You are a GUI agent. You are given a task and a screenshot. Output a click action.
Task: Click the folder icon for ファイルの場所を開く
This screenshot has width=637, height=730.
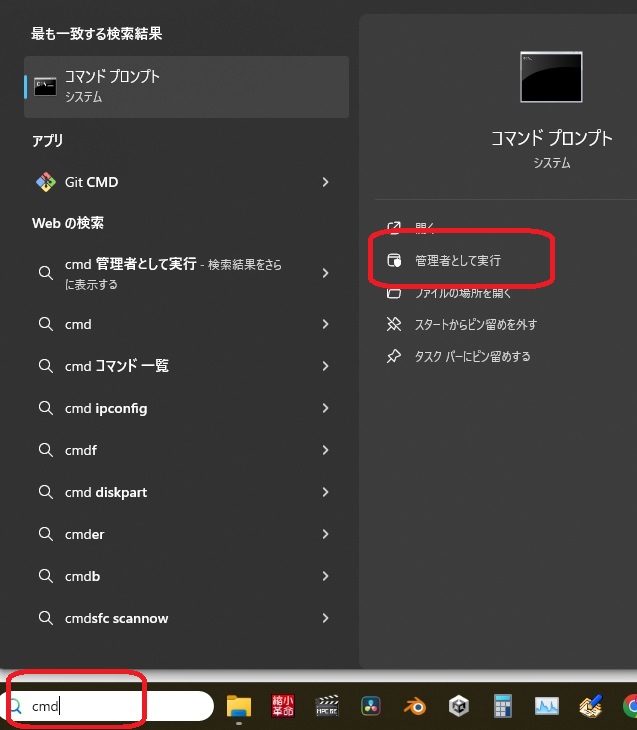click(x=394, y=293)
